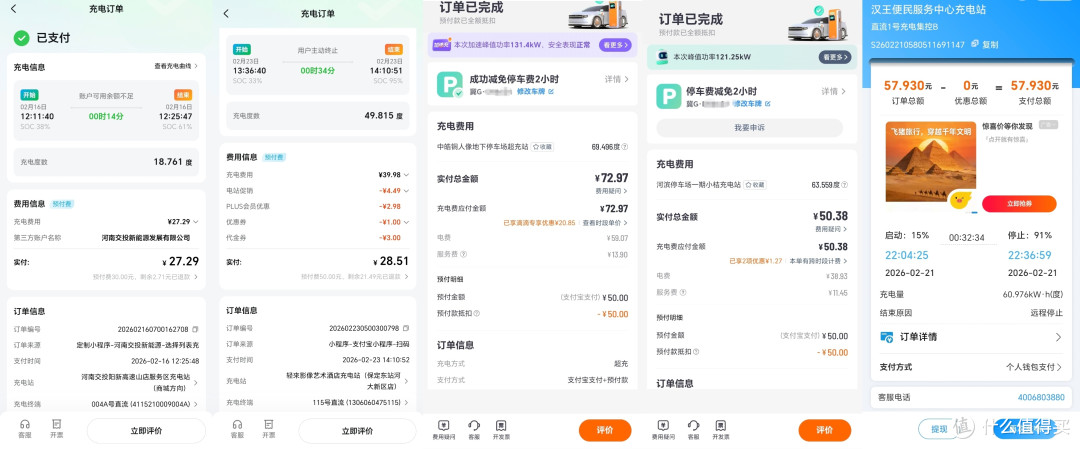Tap P parking icon beside 停车费减免2小时
This screenshot has width=1080, height=449.
coord(669,96)
